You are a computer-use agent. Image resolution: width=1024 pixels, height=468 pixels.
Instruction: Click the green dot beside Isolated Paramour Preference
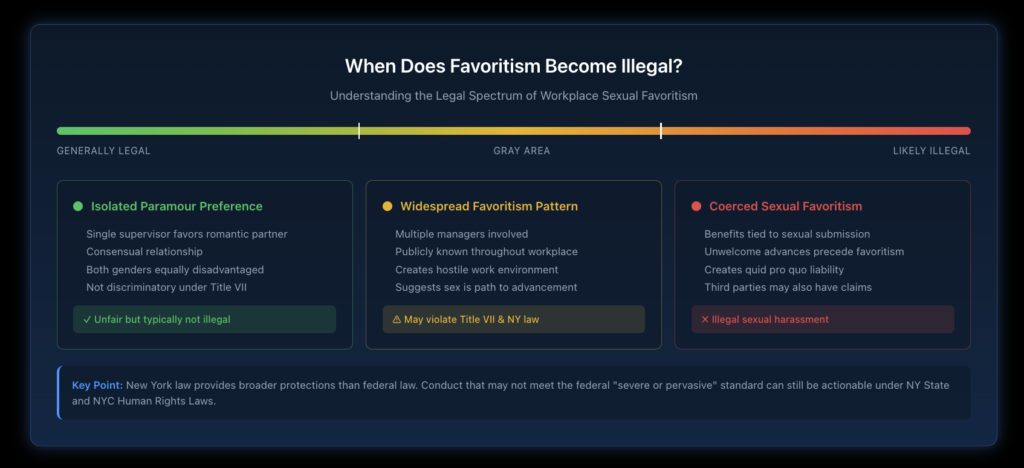78,207
